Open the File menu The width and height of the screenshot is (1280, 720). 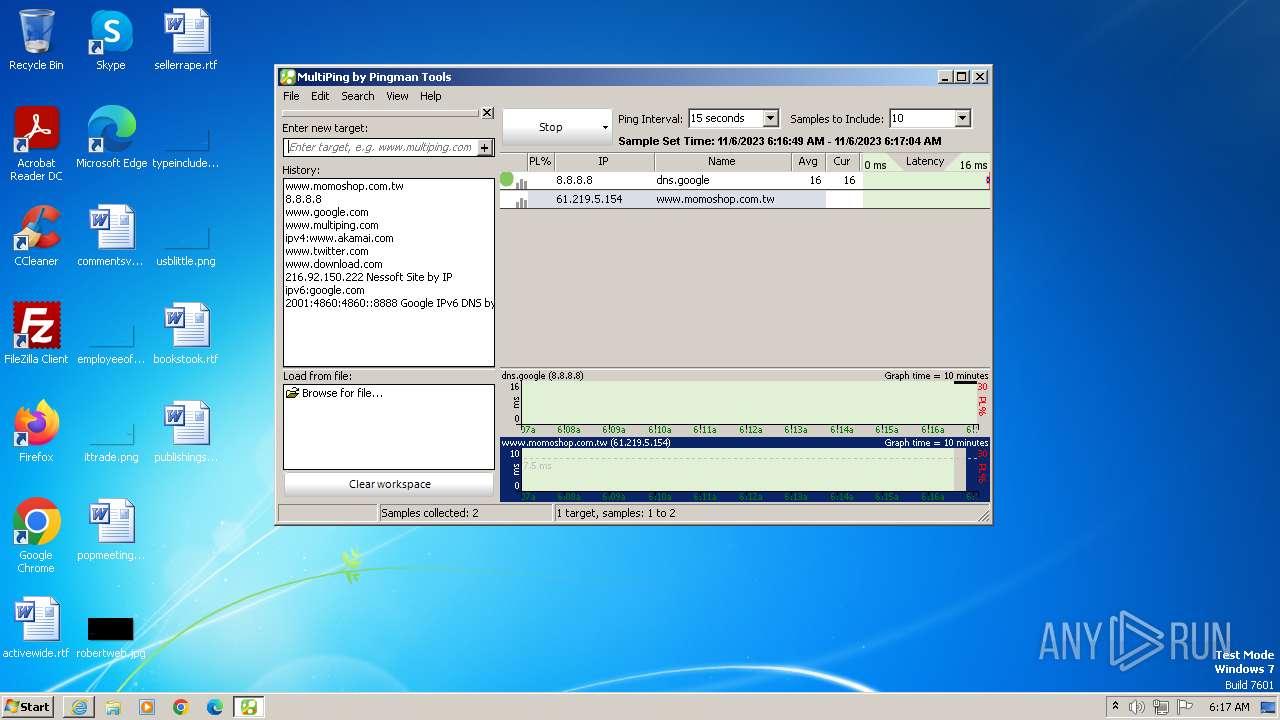291,96
